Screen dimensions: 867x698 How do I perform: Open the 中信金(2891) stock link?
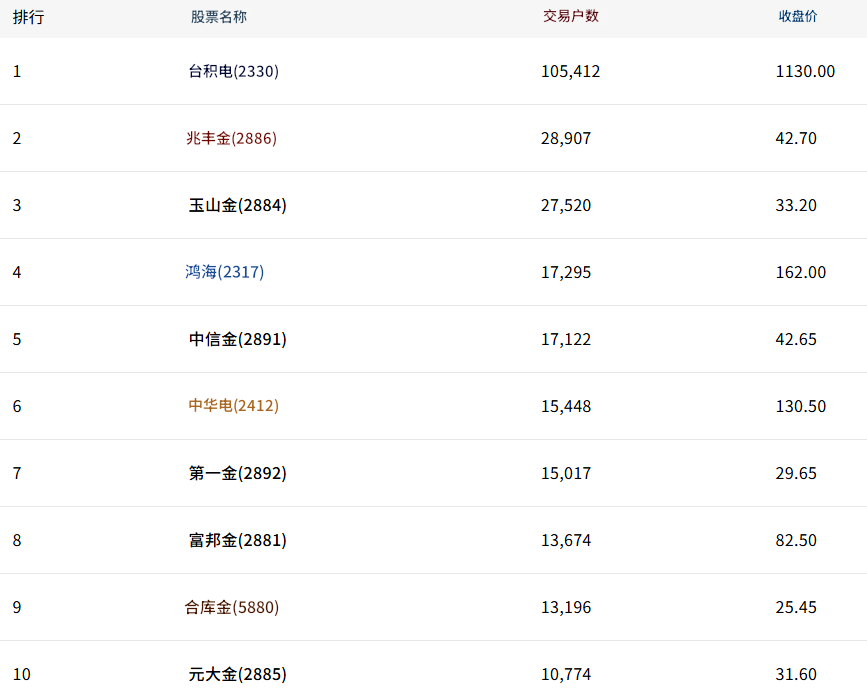(x=237, y=339)
